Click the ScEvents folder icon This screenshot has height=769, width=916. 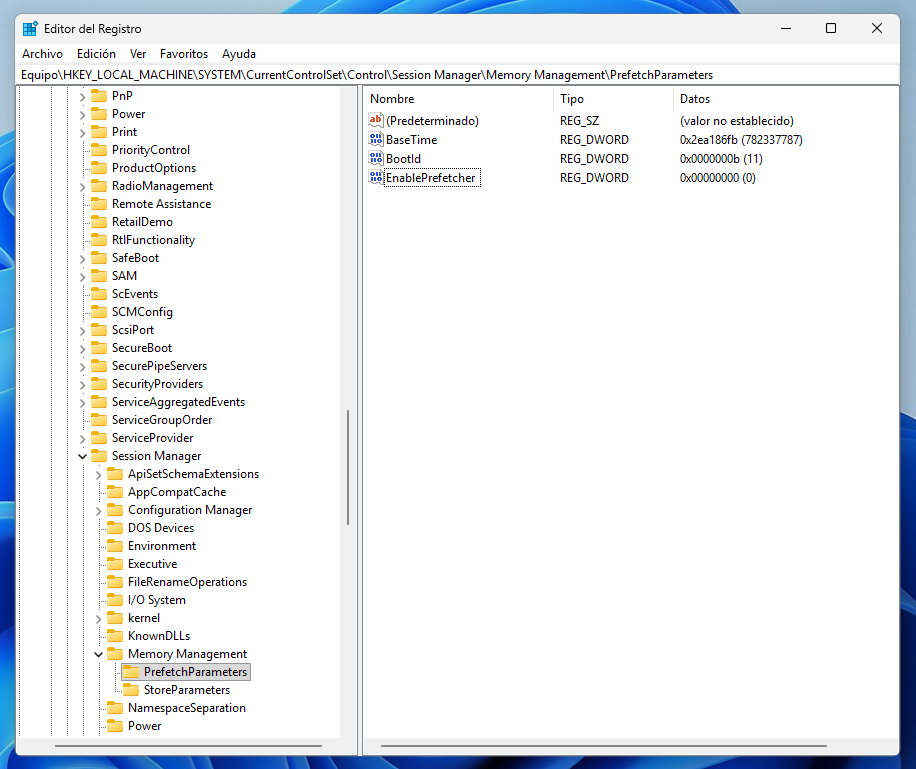click(99, 294)
